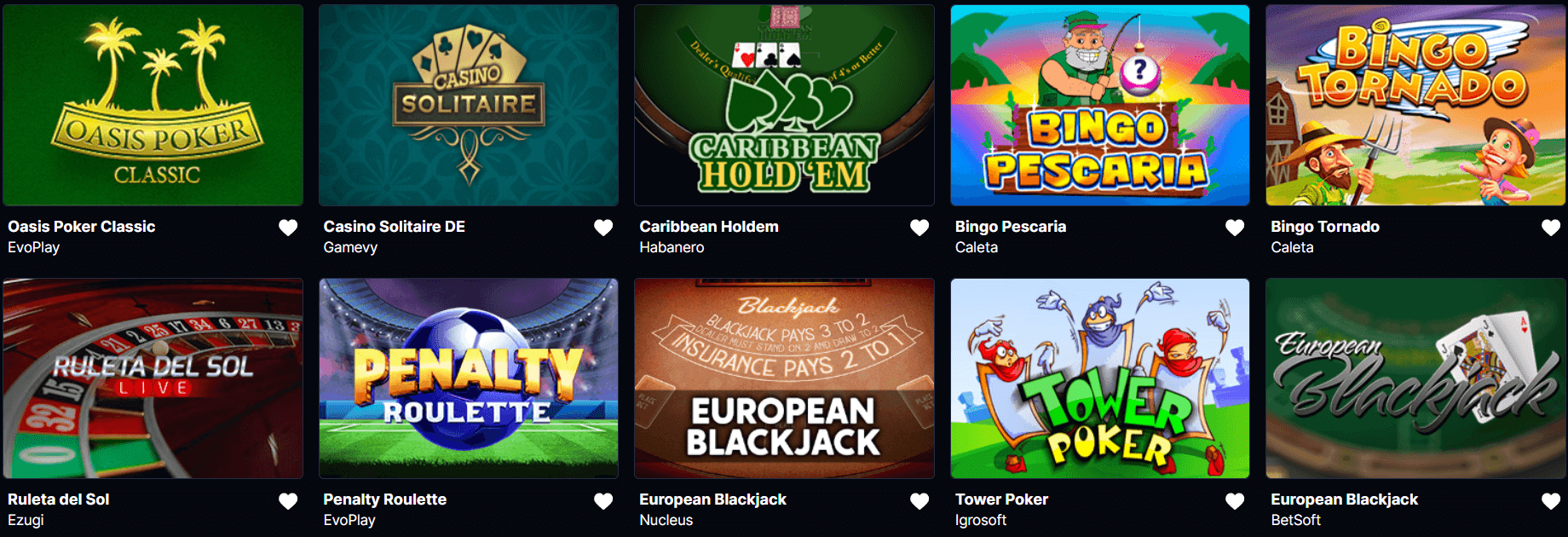Toggle heart icon for Caribbean Holdem

point(919,228)
